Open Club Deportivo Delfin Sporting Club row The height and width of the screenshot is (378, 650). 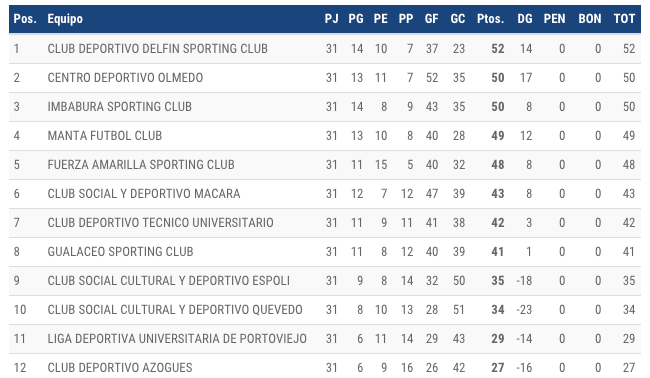(x=325, y=49)
